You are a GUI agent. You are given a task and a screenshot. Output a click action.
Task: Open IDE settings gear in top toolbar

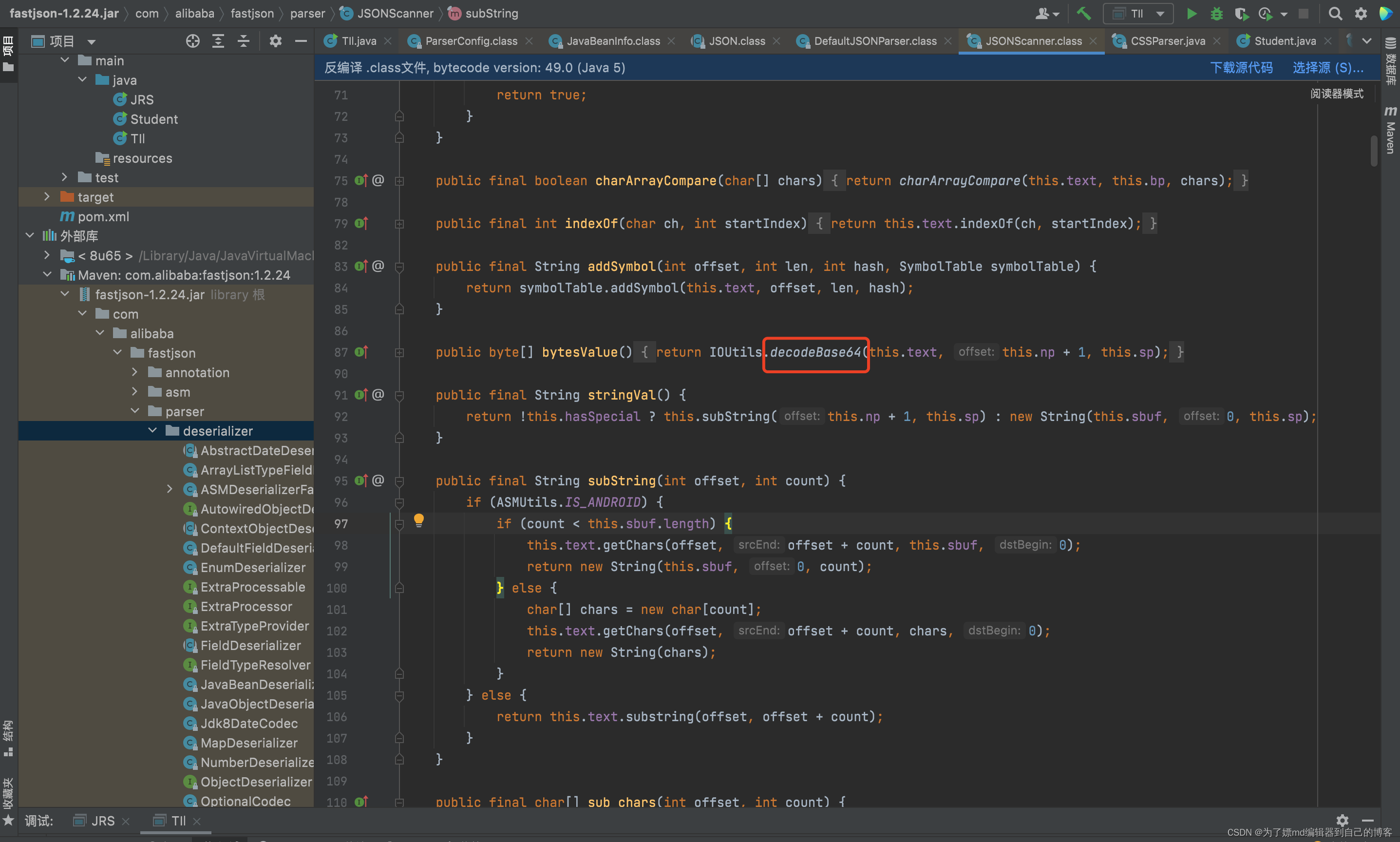[x=1361, y=14]
